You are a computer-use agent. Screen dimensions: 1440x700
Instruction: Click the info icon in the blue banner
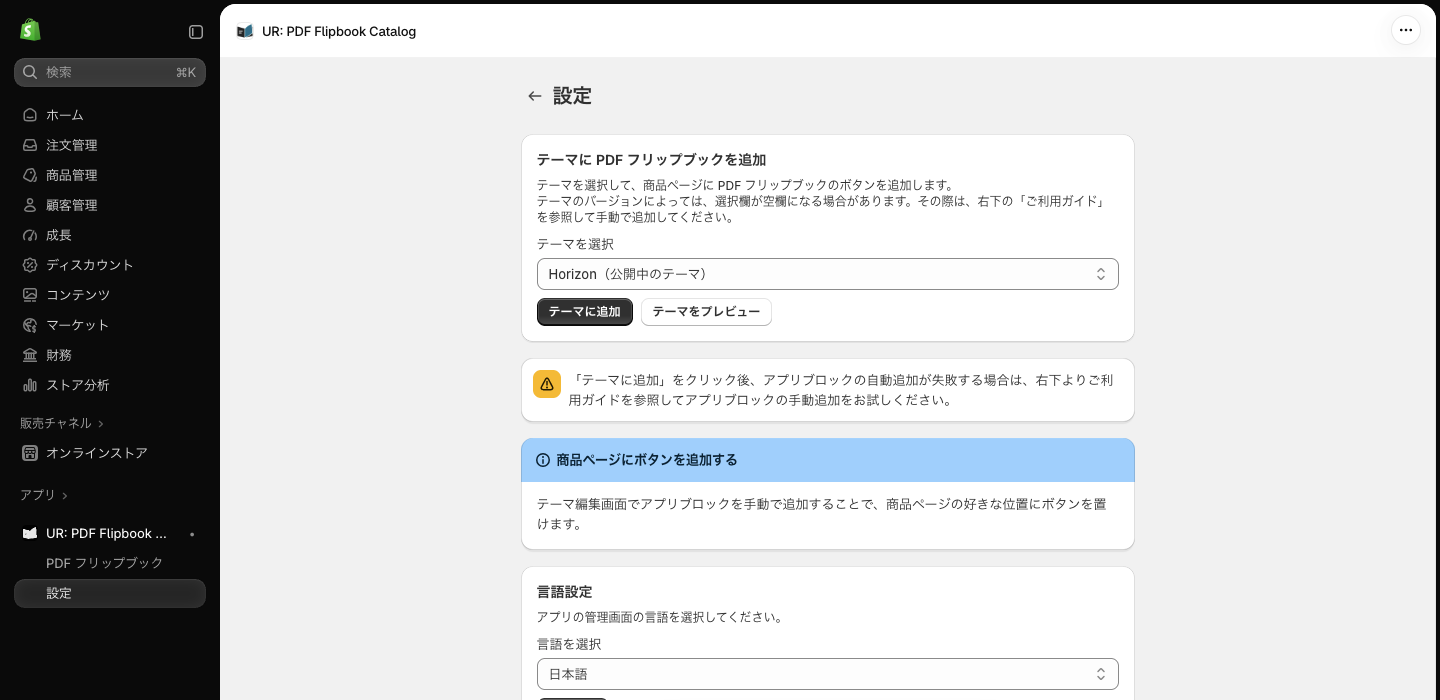[543, 460]
